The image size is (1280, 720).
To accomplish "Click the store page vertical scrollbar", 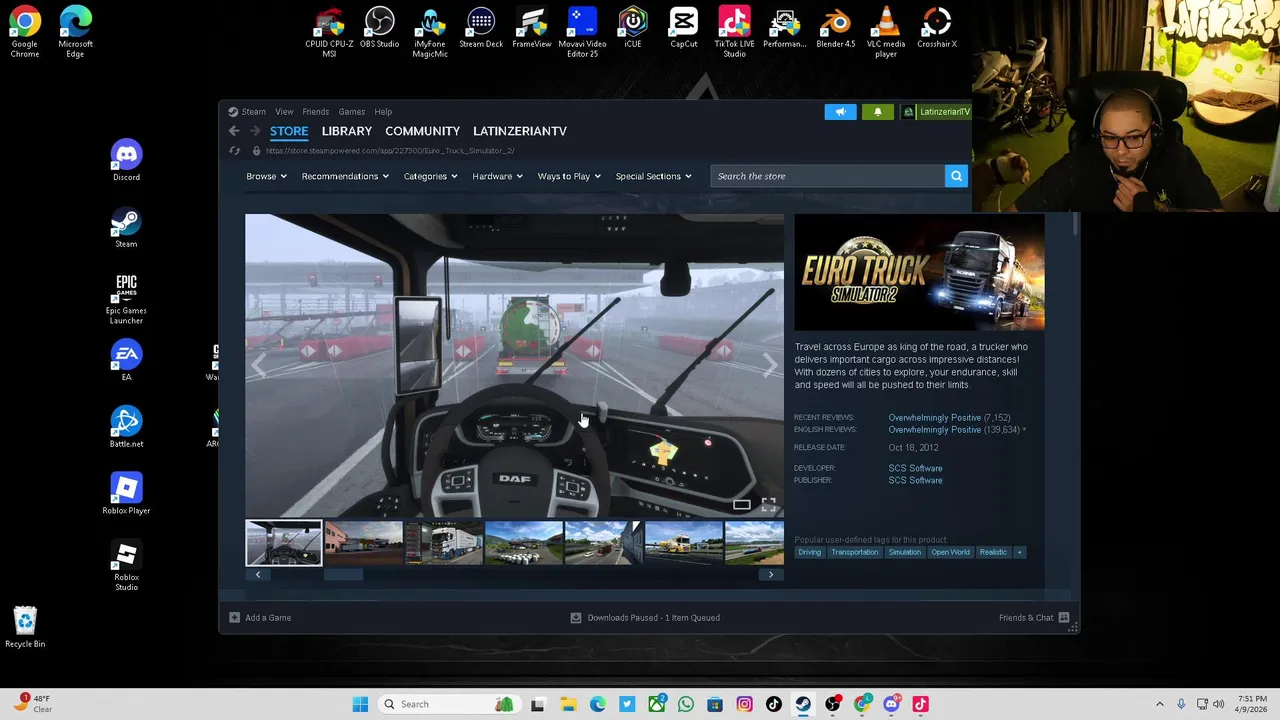I will coord(1075,225).
